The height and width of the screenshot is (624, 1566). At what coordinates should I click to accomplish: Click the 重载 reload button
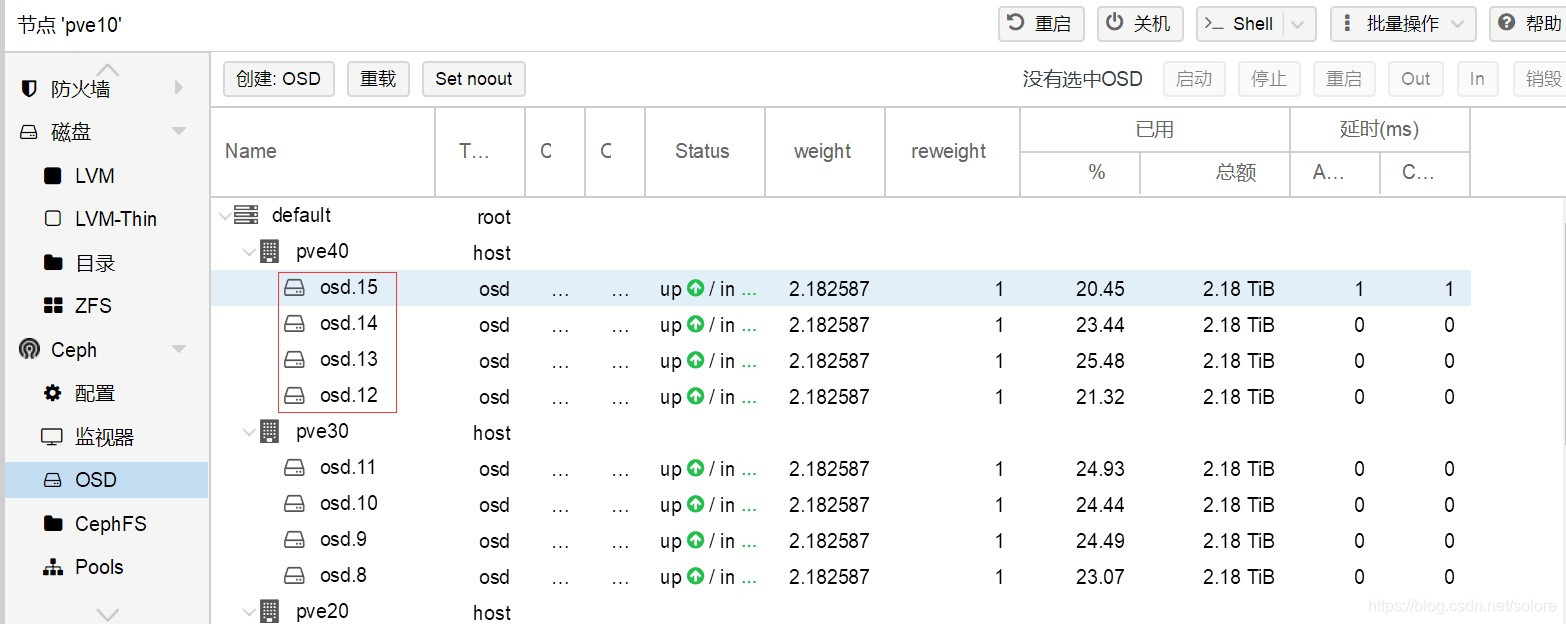378,79
